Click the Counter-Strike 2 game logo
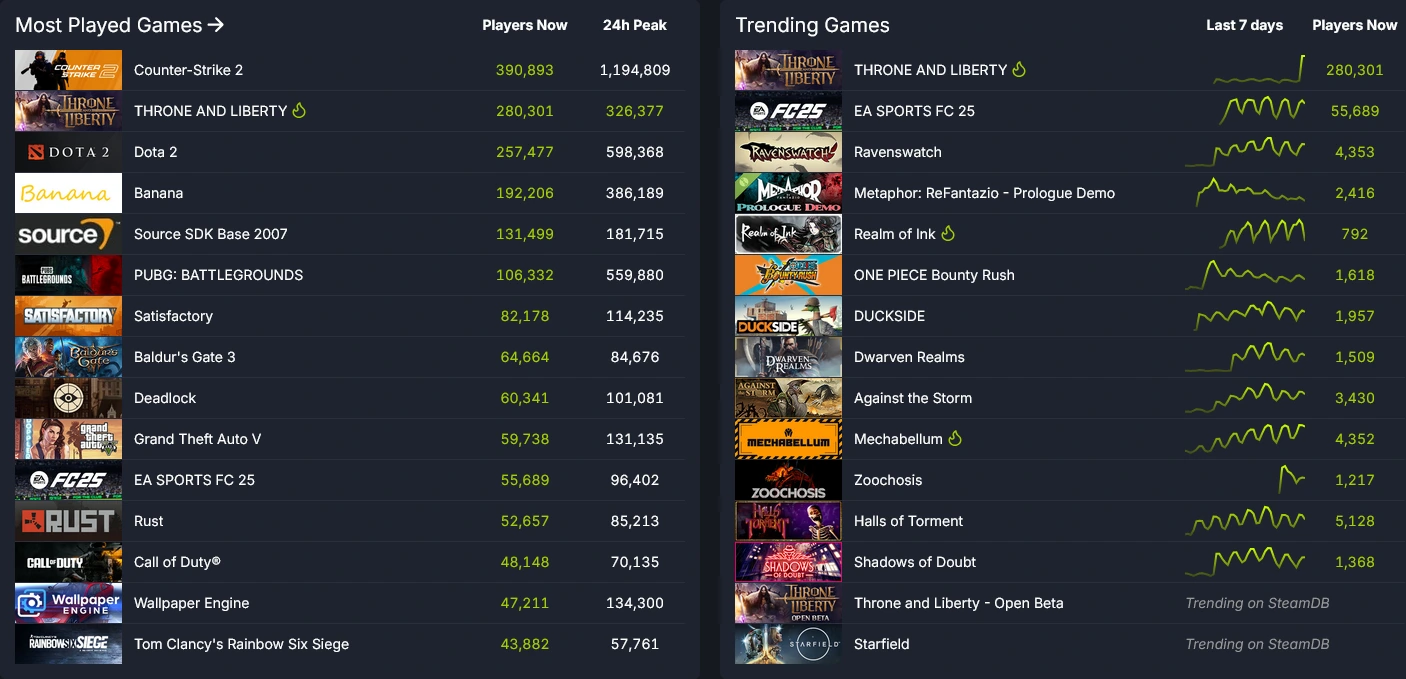This screenshot has height=679, width=1406. click(68, 70)
